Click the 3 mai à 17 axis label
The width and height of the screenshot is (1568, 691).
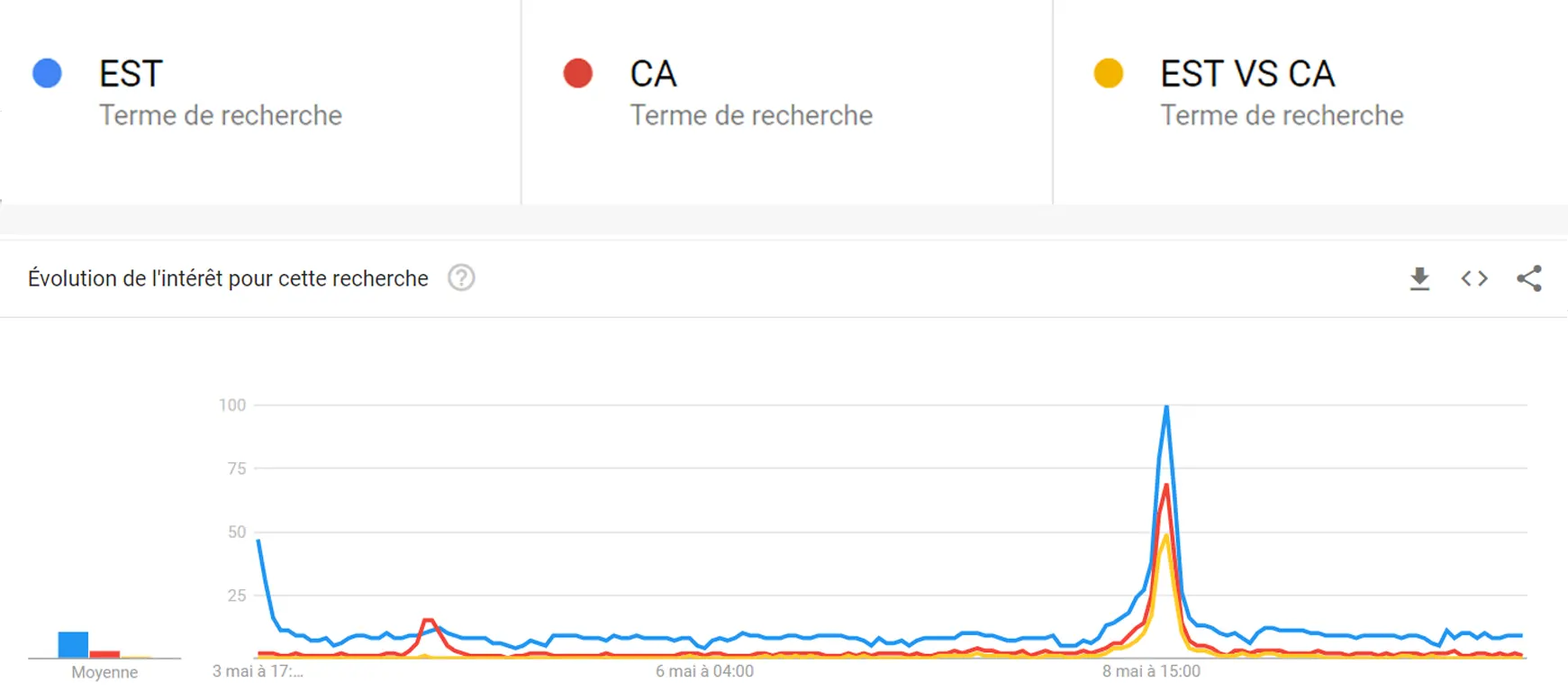258,671
